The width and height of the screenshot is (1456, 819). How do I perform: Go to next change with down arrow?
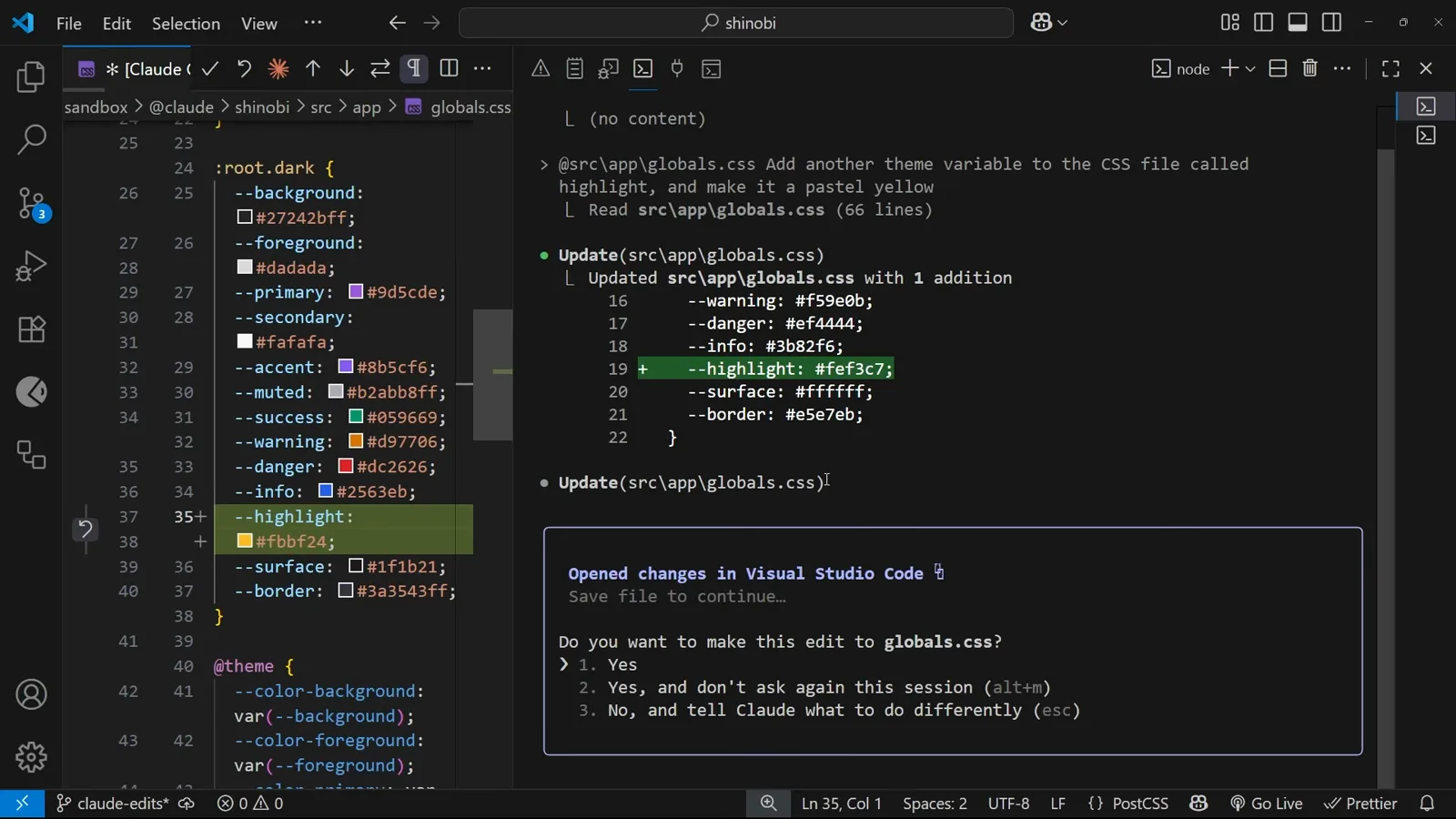[x=346, y=68]
